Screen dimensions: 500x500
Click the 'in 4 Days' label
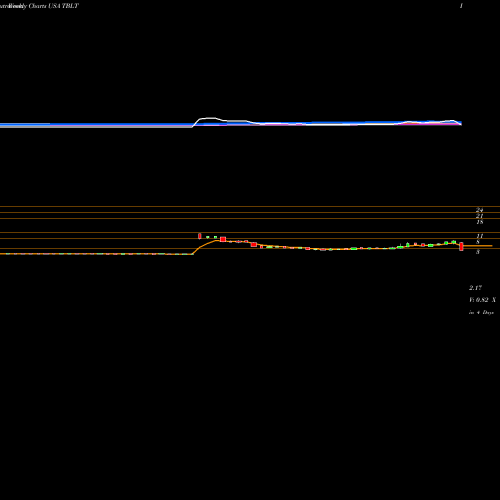(x=481, y=313)
